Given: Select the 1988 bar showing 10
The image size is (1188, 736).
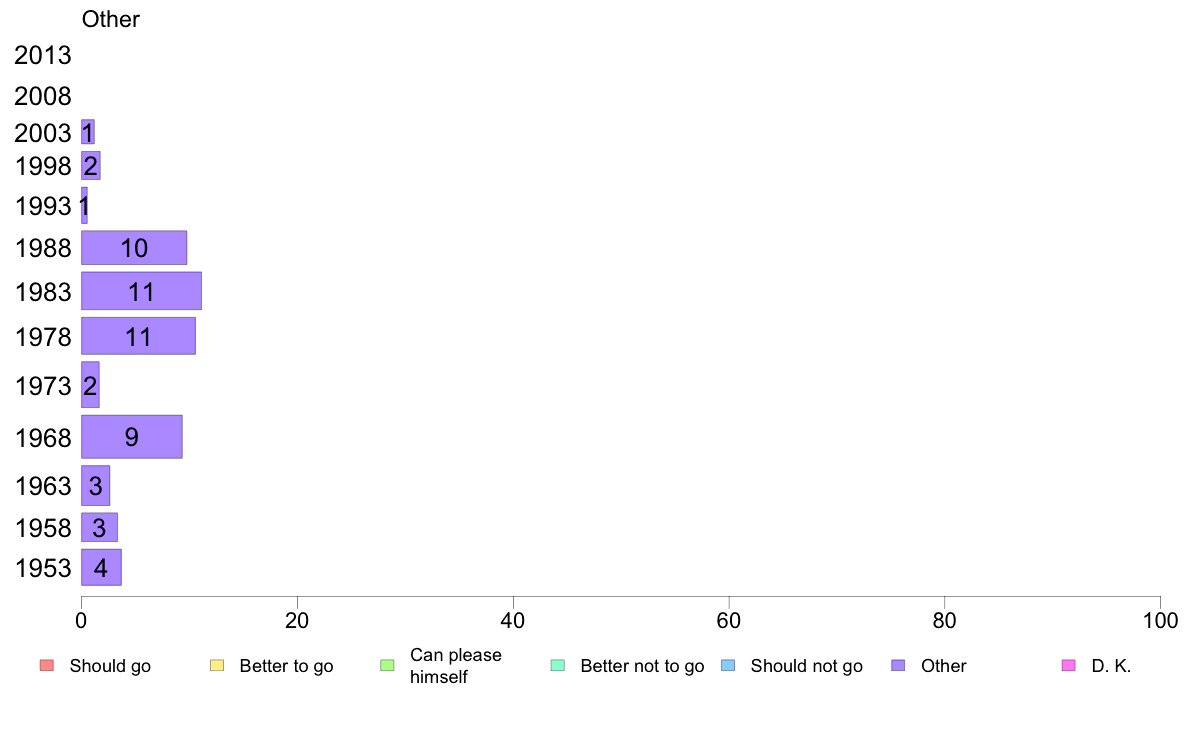Looking at the screenshot, I should [134, 248].
